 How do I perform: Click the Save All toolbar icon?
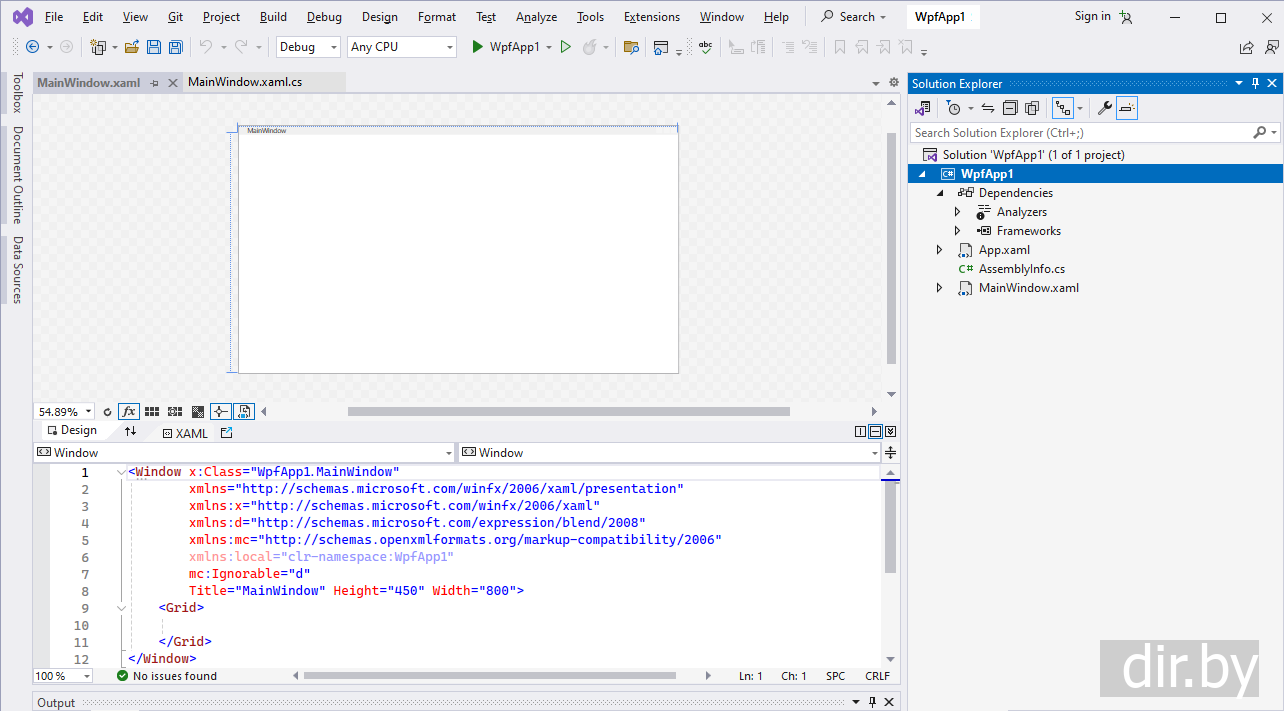click(x=176, y=47)
